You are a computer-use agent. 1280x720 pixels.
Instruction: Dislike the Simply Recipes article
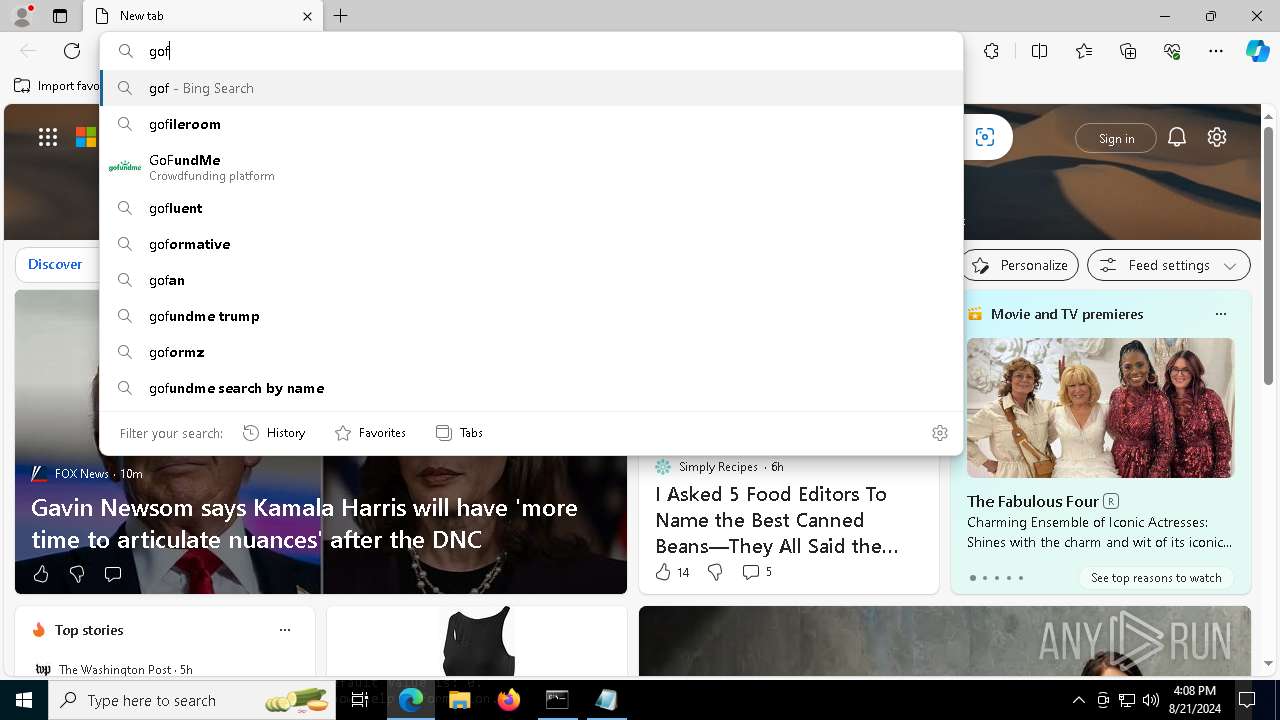point(715,572)
